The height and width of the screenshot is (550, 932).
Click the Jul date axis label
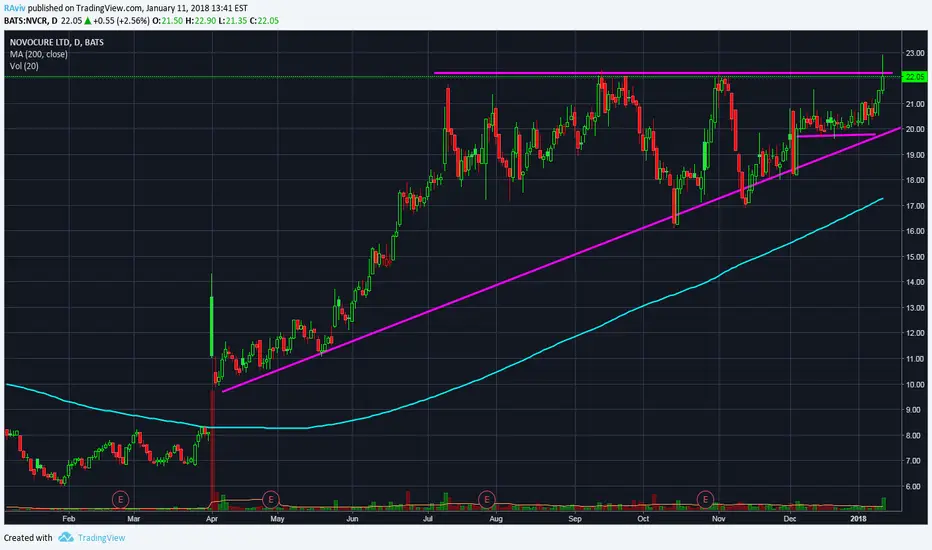(427, 518)
